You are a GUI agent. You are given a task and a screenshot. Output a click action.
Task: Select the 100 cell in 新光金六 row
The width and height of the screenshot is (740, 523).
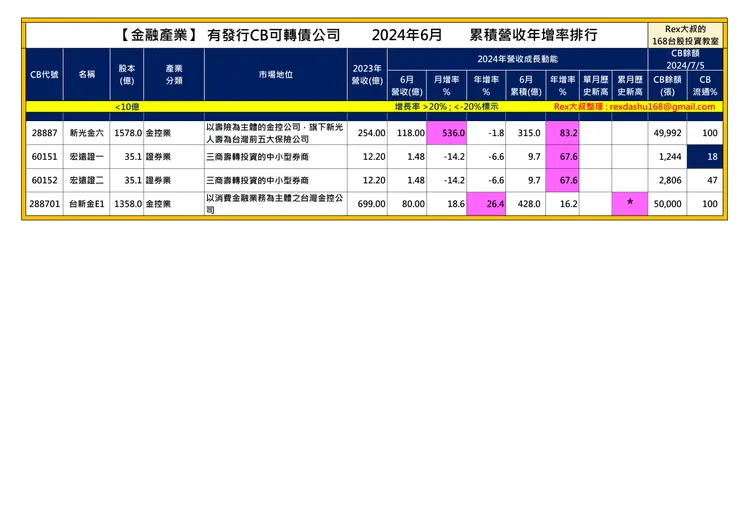pyautogui.click(x=705, y=133)
